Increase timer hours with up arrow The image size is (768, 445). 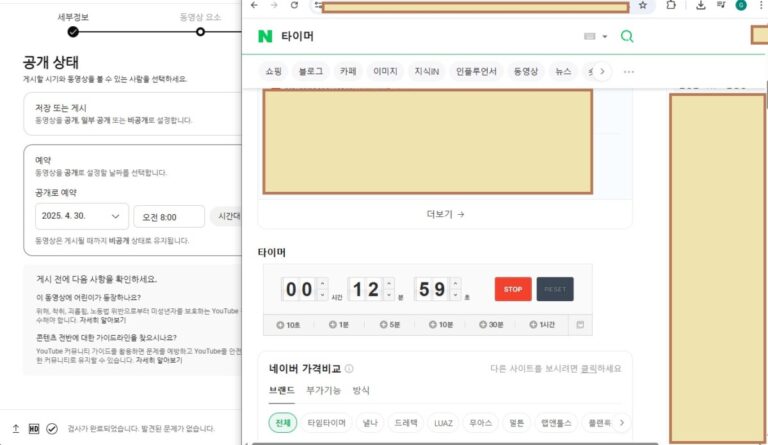(x=322, y=283)
